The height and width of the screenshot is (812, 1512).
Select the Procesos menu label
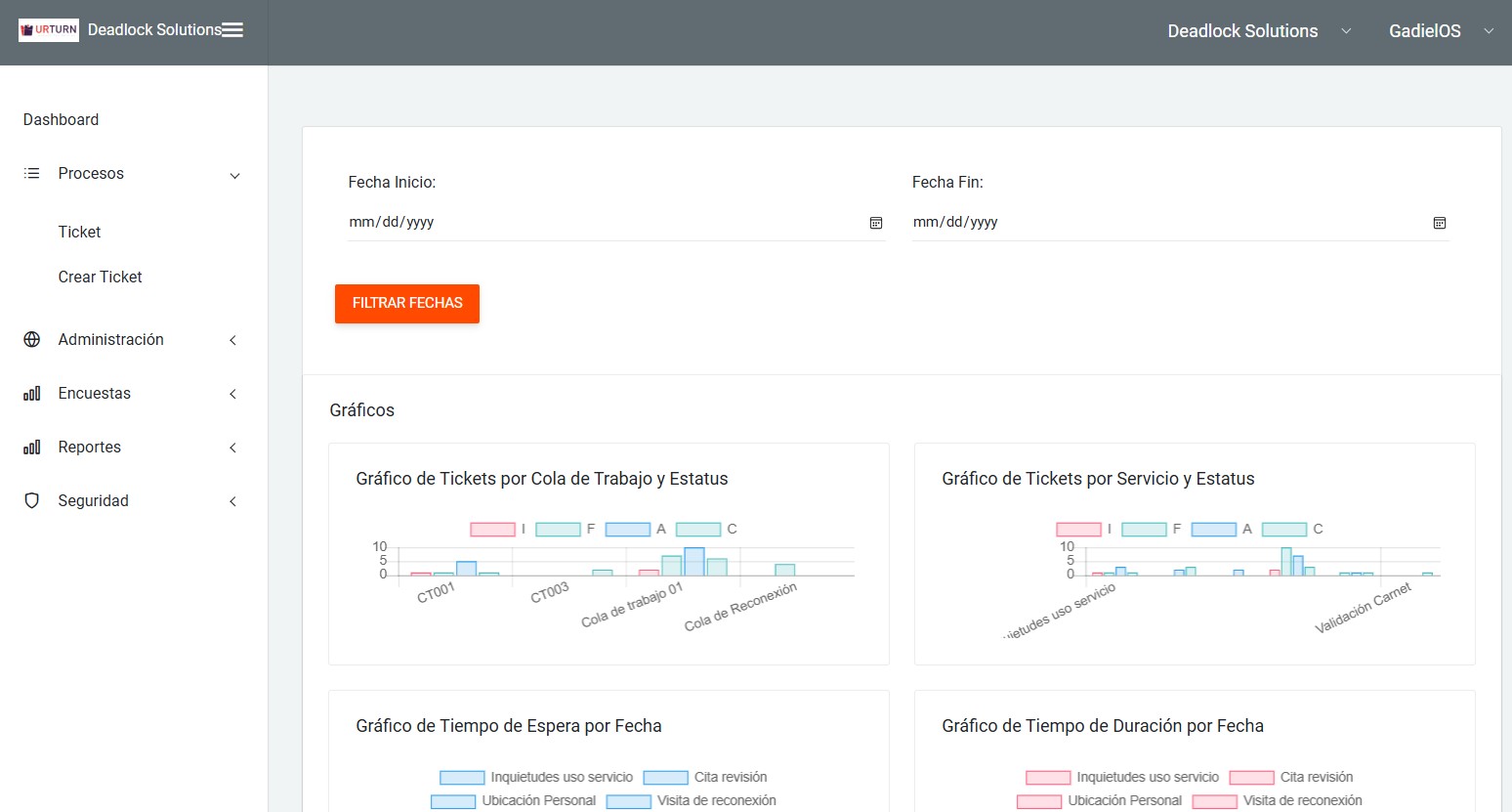(91, 173)
